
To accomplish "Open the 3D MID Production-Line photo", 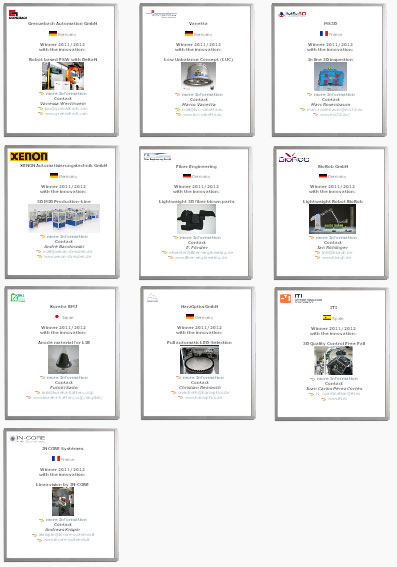I will [64, 218].
